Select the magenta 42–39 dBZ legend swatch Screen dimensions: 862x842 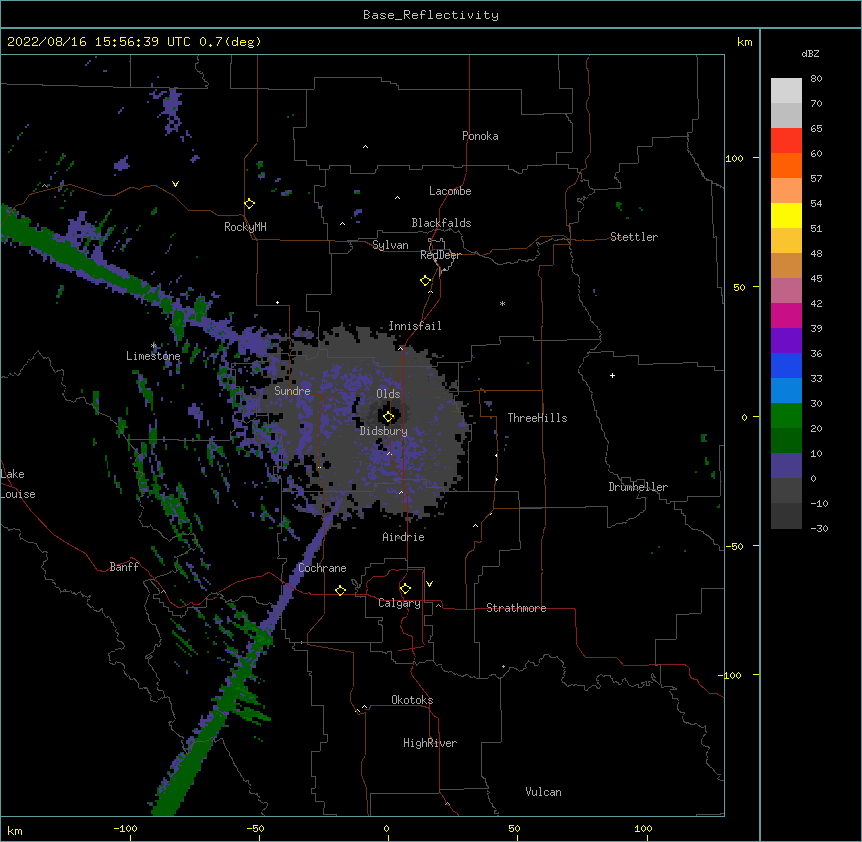(x=786, y=315)
